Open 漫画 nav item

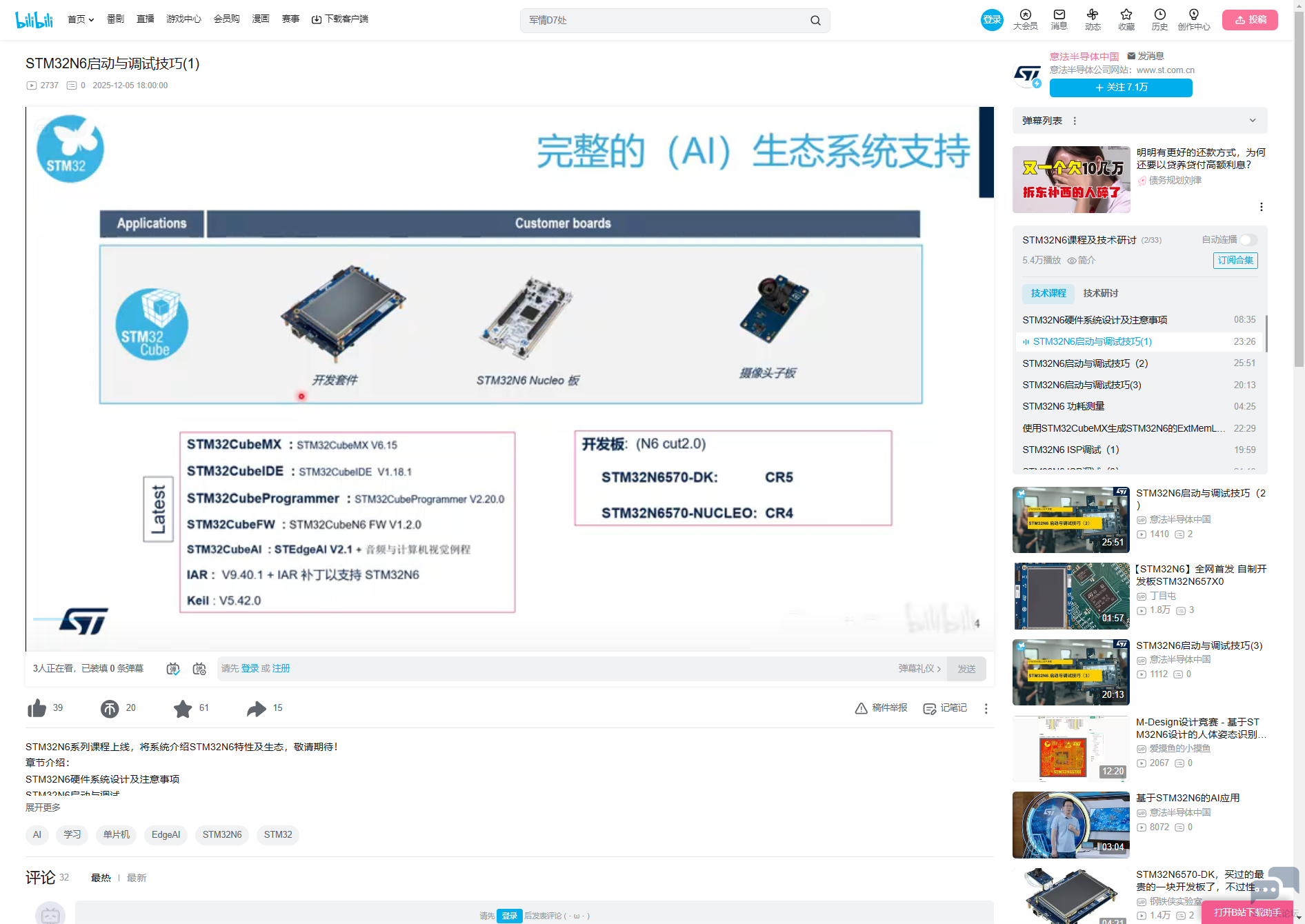[x=261, y=19]
